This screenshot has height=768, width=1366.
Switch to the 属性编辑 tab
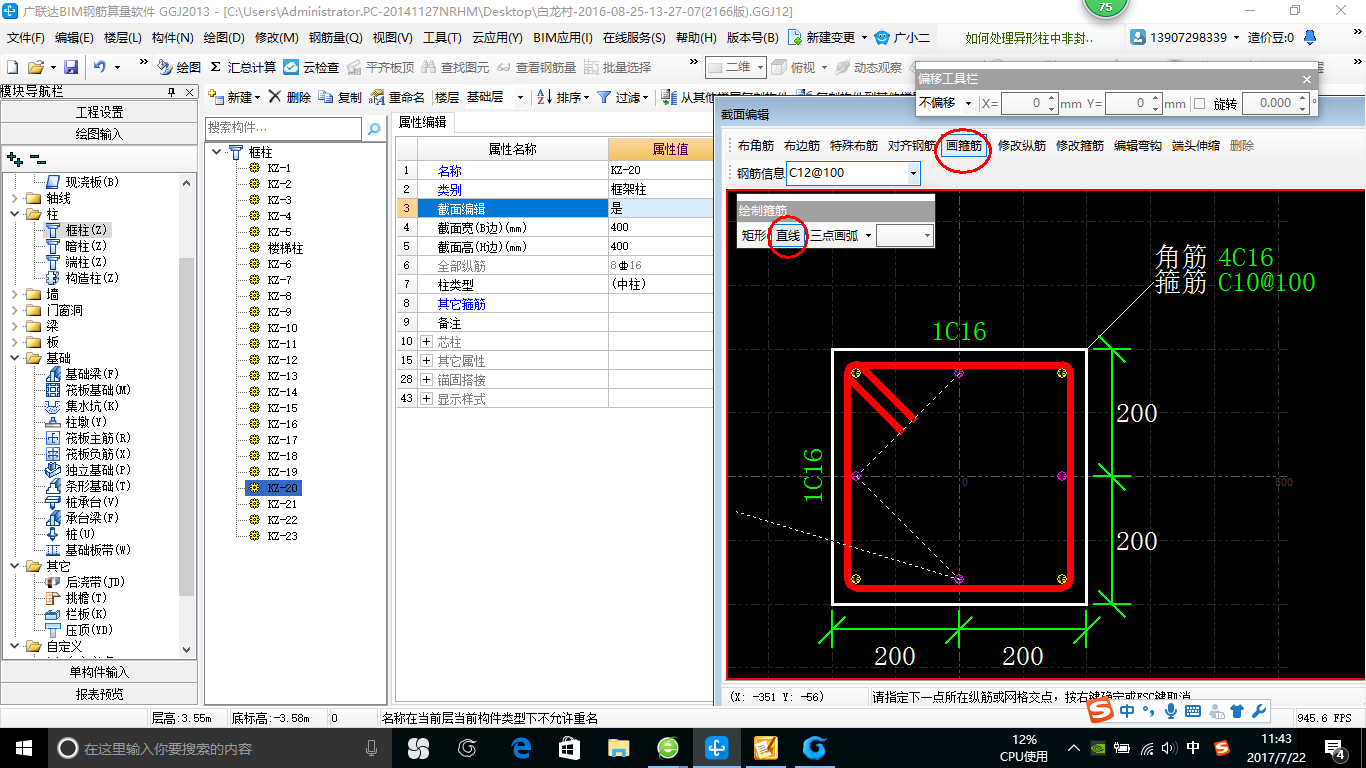tap(422, 122)
